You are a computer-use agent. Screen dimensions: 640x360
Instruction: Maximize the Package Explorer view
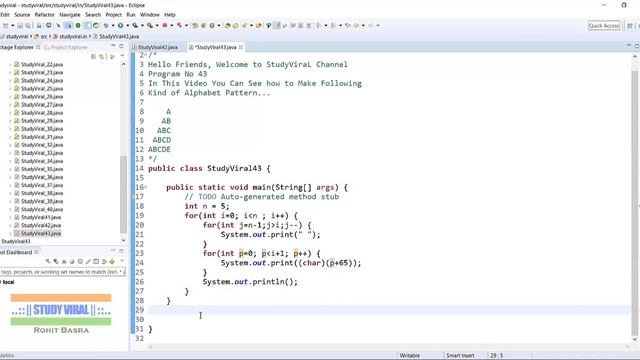[121, 46]
